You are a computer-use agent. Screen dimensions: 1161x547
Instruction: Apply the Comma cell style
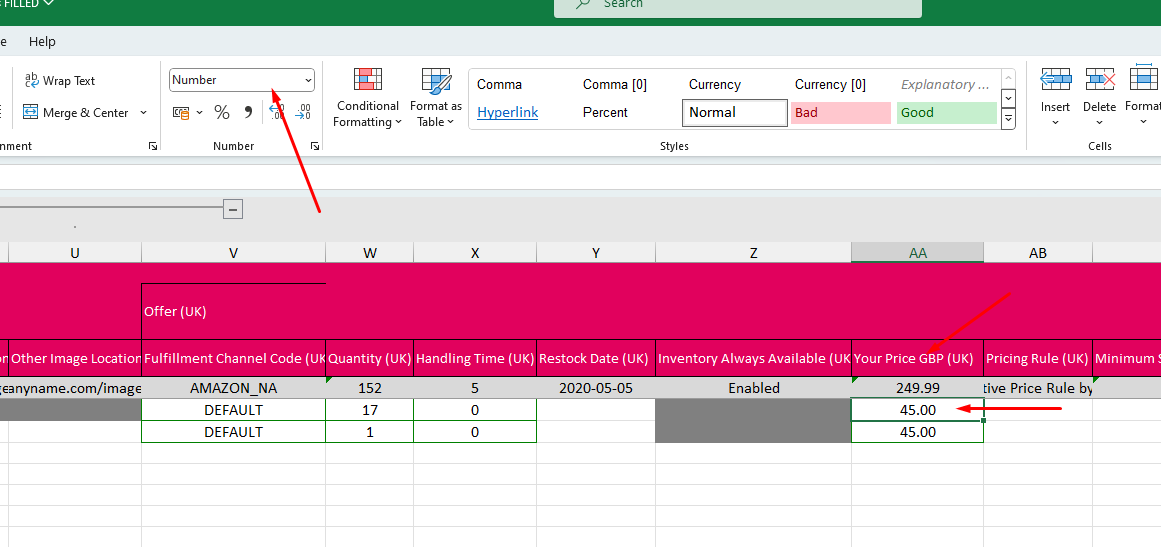click(522, 84)
